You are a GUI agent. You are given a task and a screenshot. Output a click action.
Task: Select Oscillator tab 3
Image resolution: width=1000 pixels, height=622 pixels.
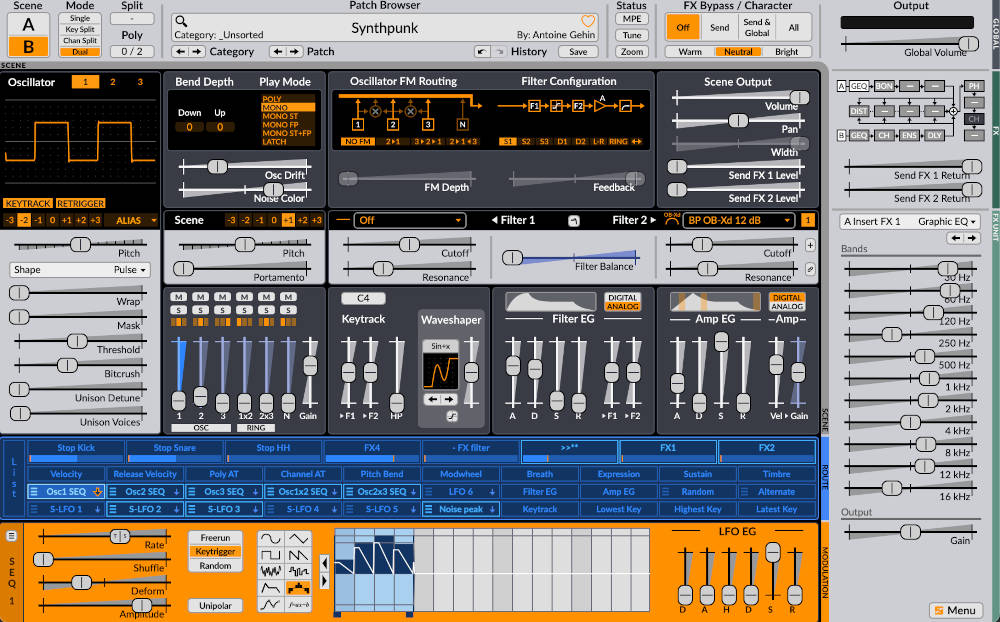tap(140, 82)
